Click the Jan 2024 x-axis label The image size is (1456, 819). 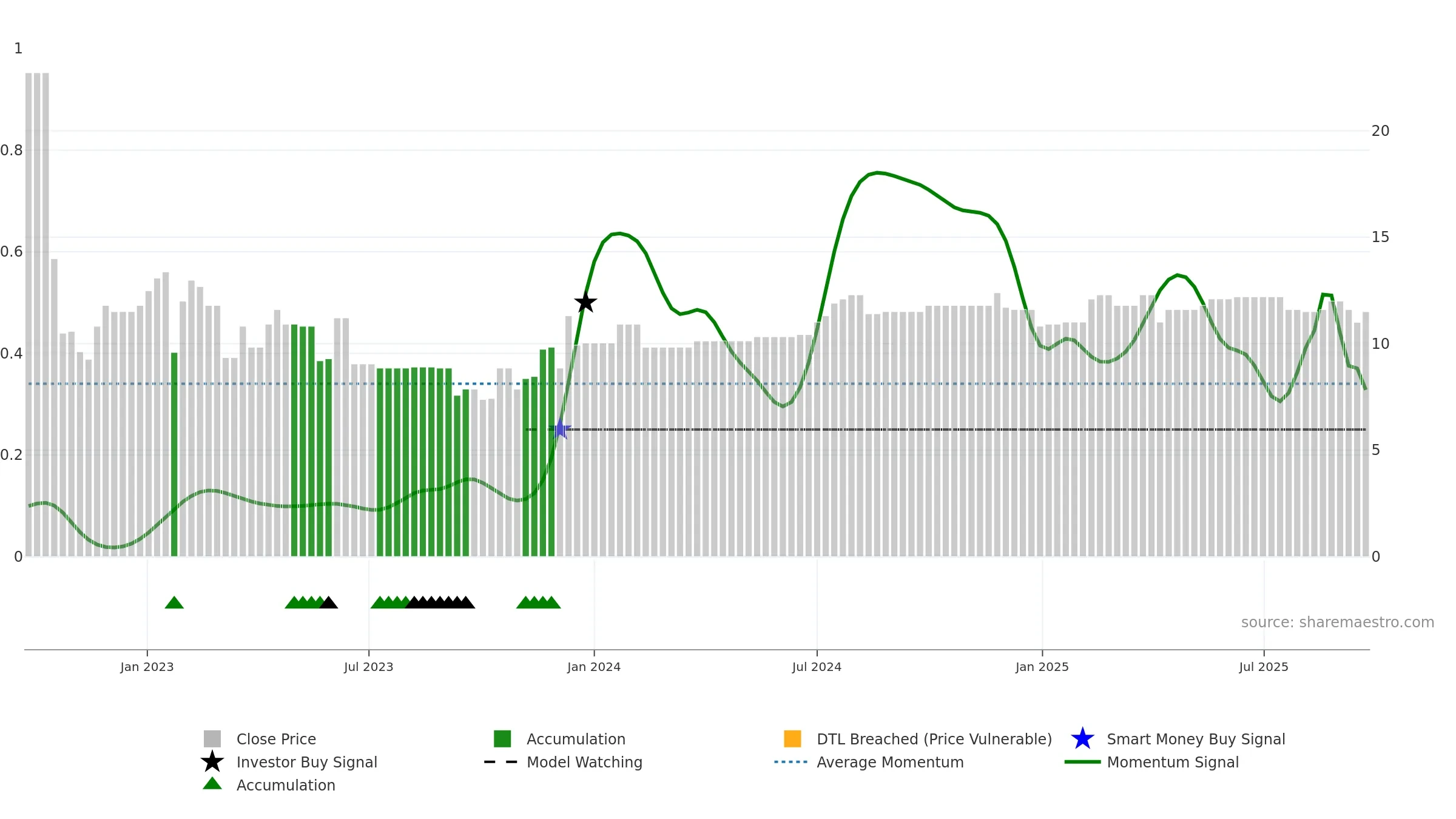594,667
